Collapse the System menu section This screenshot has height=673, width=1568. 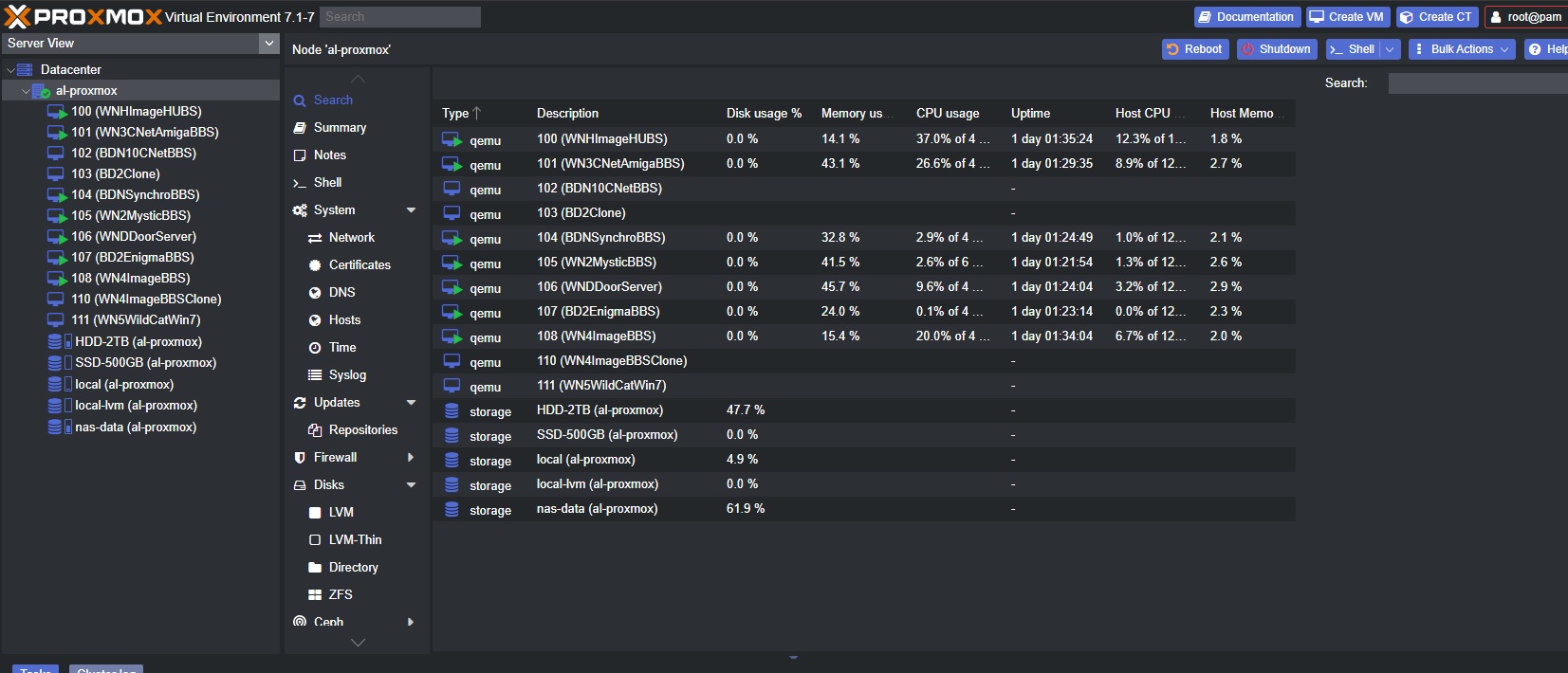click(x=411, y=210)
